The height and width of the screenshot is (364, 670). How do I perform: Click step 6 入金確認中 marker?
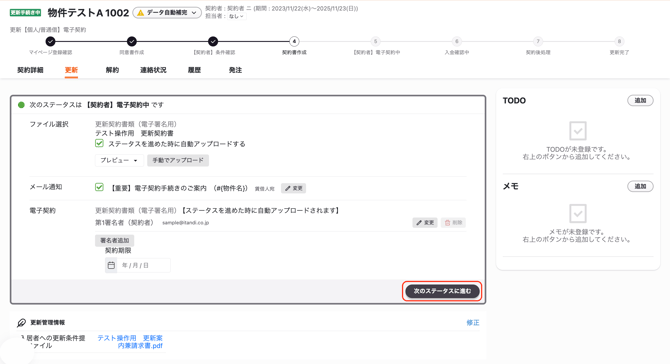point(456,41)
